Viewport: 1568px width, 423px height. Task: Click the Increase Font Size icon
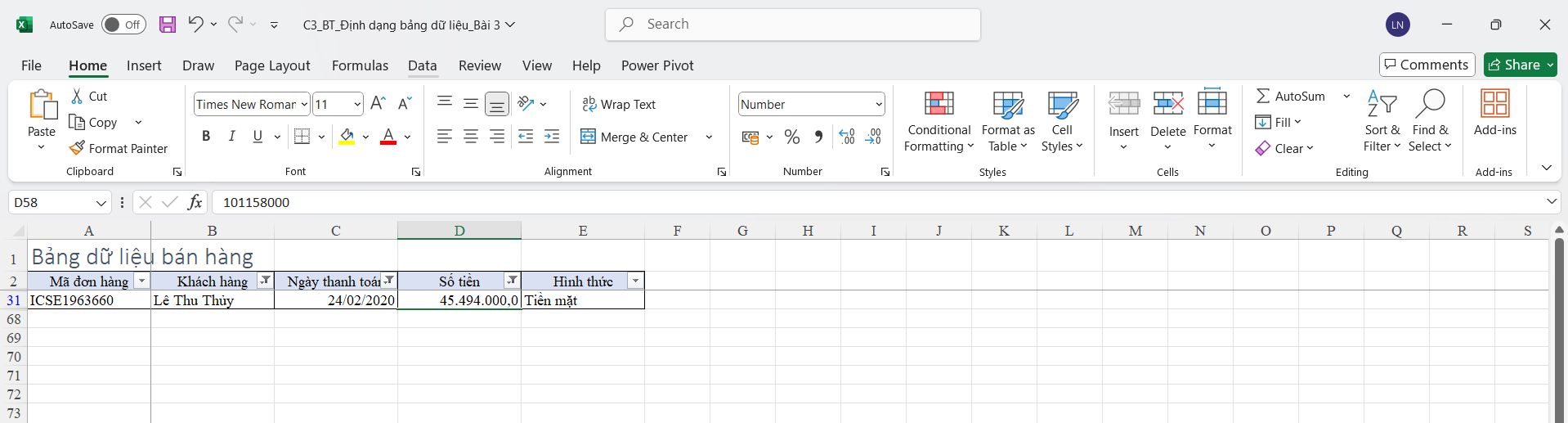(x=378, y=104)
